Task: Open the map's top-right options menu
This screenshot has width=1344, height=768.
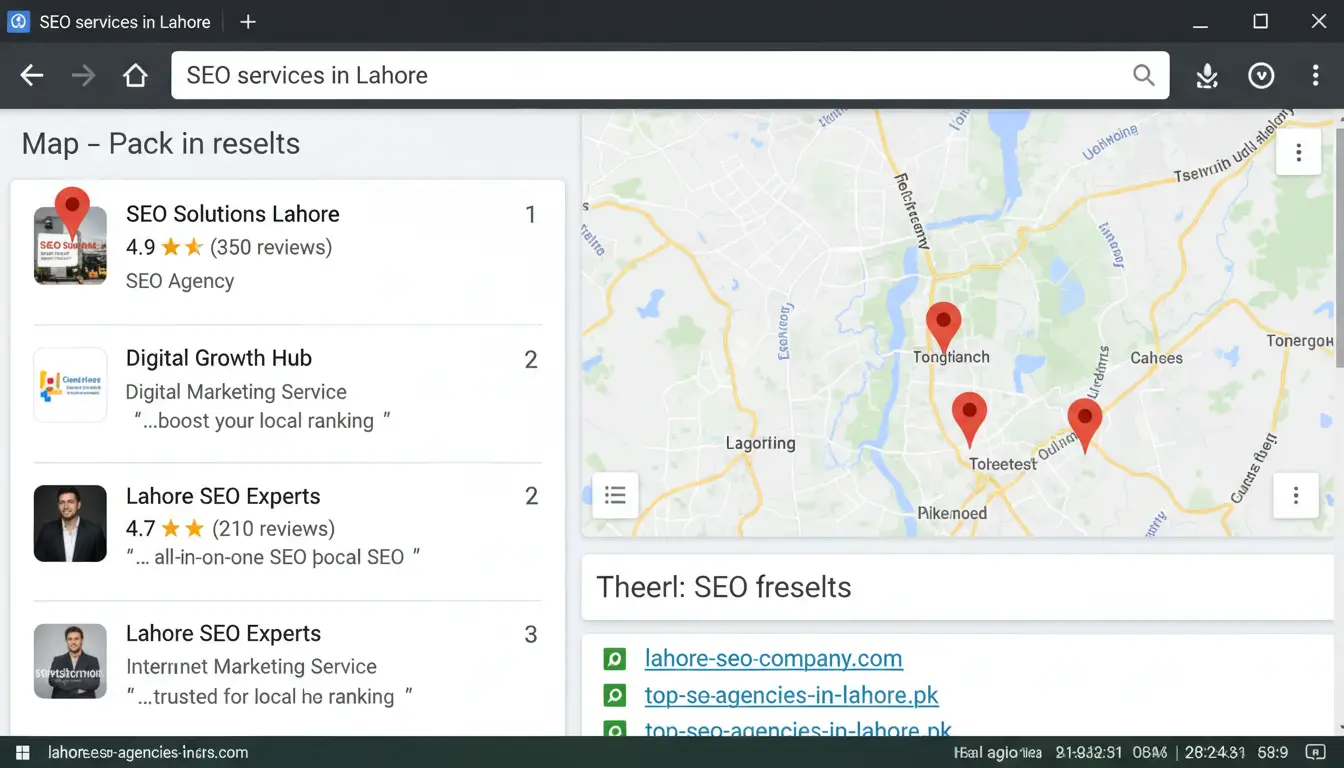Action: tap(1298, 153)
